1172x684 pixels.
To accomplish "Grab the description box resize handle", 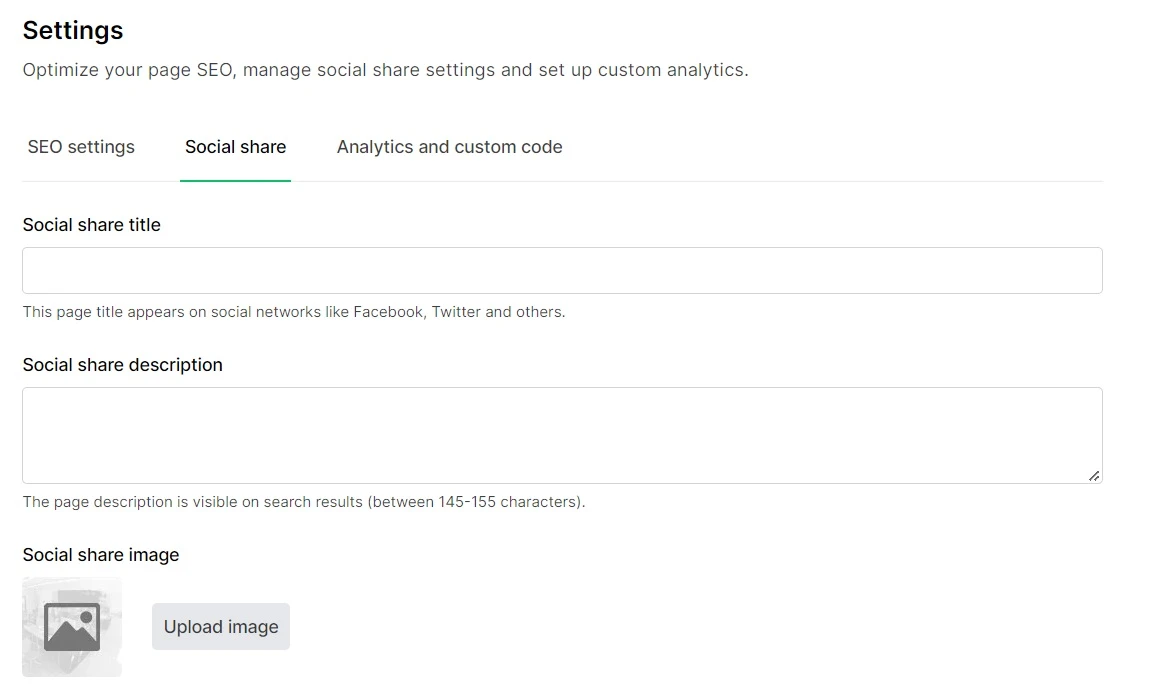I will [x=1094, y=476].
